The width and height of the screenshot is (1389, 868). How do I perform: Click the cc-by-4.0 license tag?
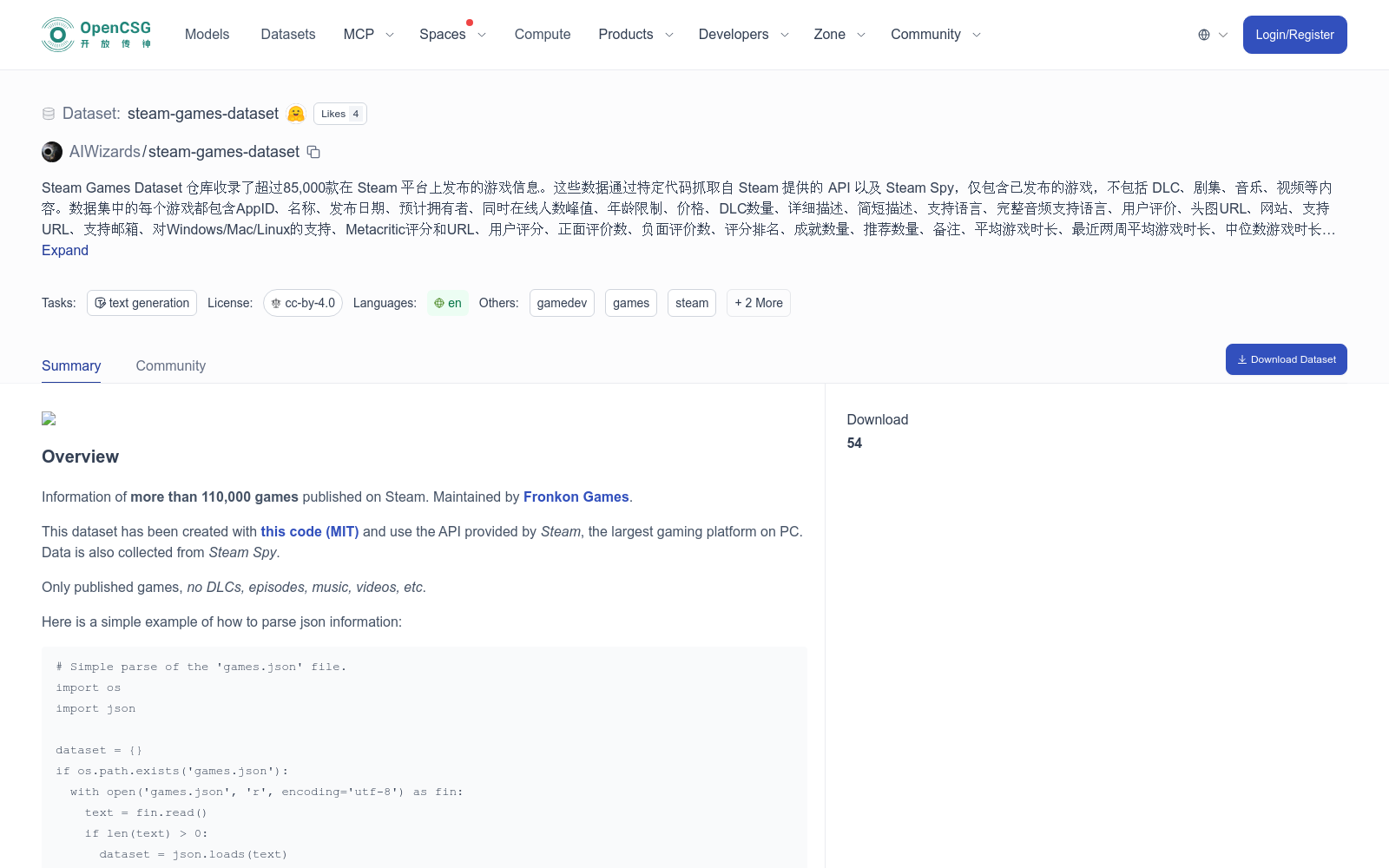pos(302,303)
